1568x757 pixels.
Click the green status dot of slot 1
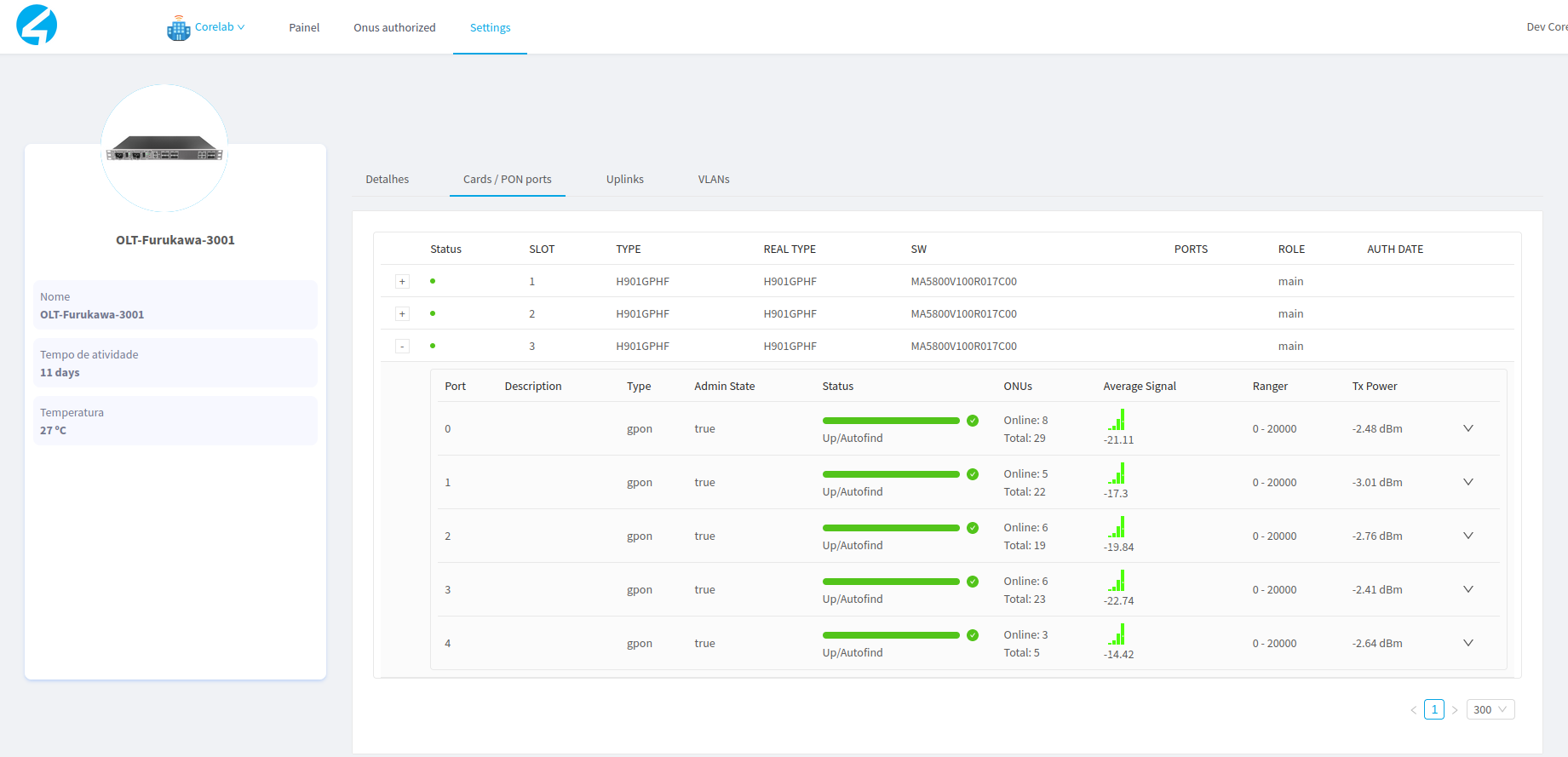pyautogui.click(x=433, y=281)
